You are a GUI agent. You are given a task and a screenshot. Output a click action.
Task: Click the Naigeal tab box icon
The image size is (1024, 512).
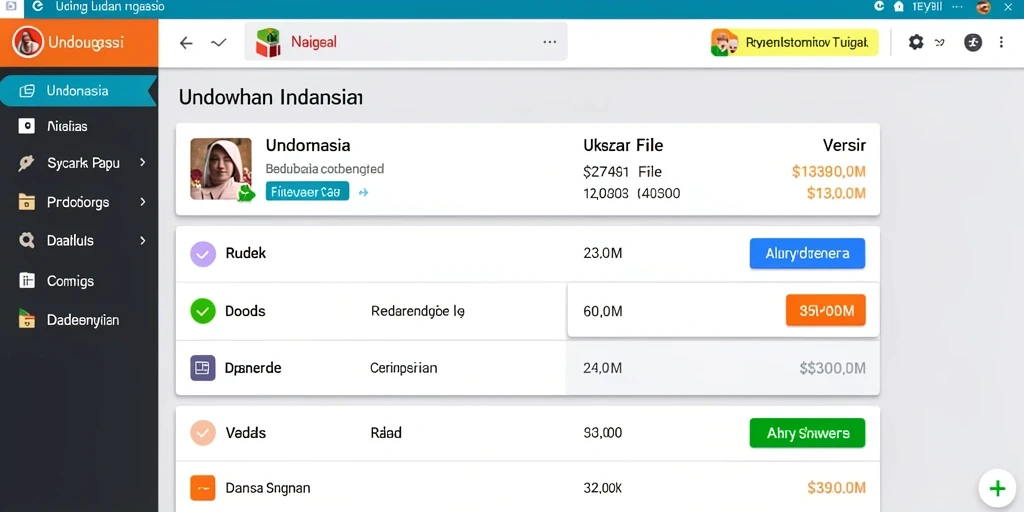pyautogui.click(x=268, y=42)
